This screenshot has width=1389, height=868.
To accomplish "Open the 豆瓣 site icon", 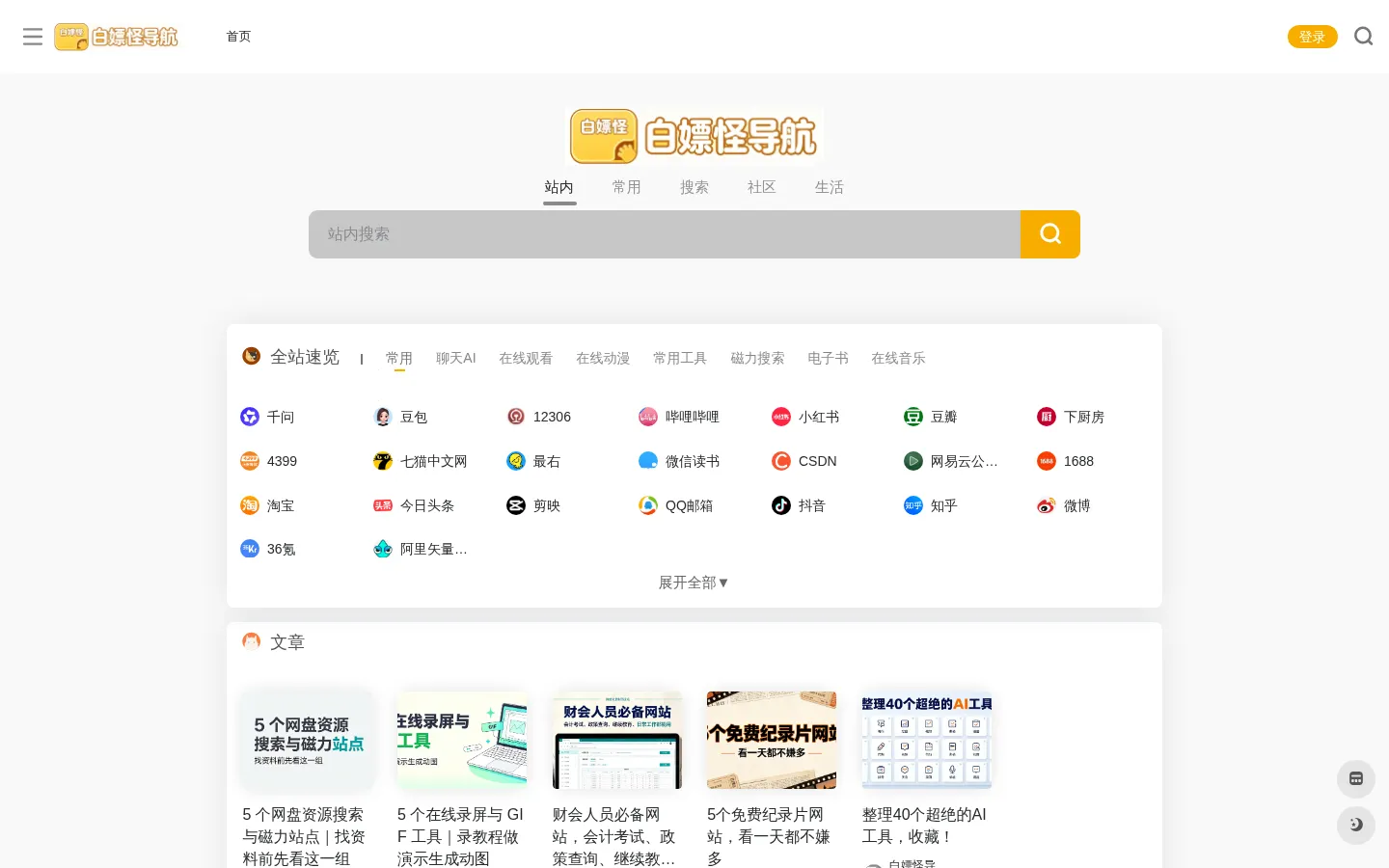I will pos(913,417).
